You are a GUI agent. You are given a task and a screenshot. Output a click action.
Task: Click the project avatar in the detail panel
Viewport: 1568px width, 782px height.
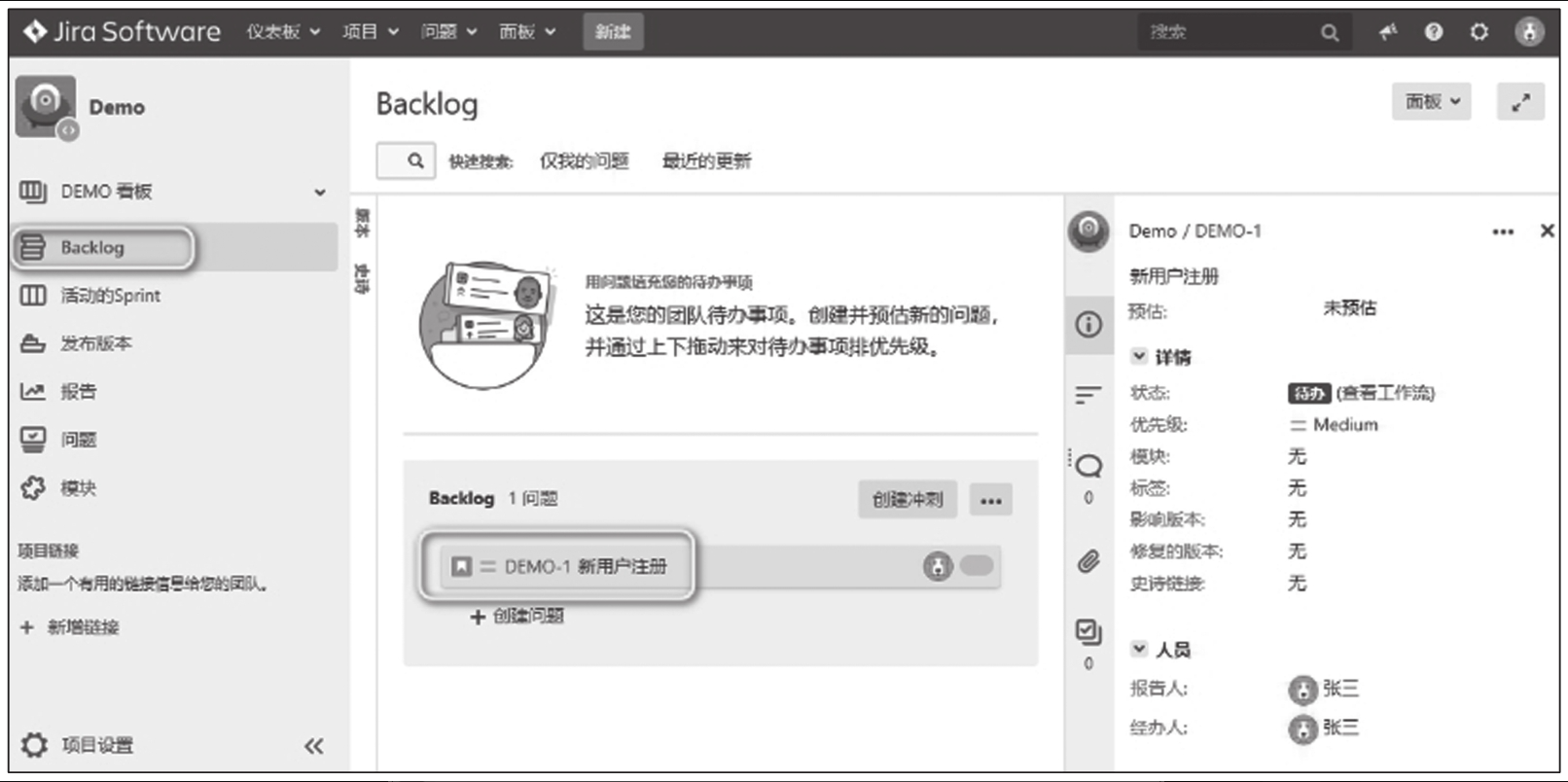coord(1088,231)
